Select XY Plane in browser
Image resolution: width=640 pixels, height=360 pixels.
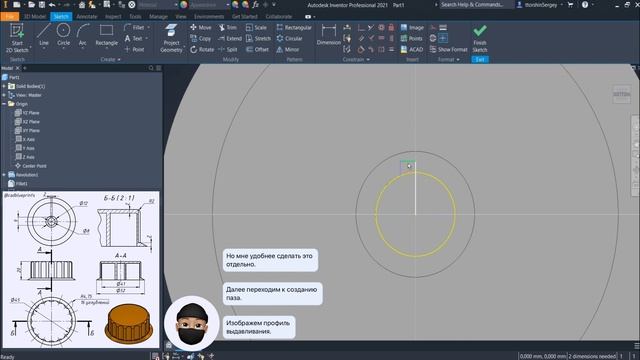click(27, 131)
